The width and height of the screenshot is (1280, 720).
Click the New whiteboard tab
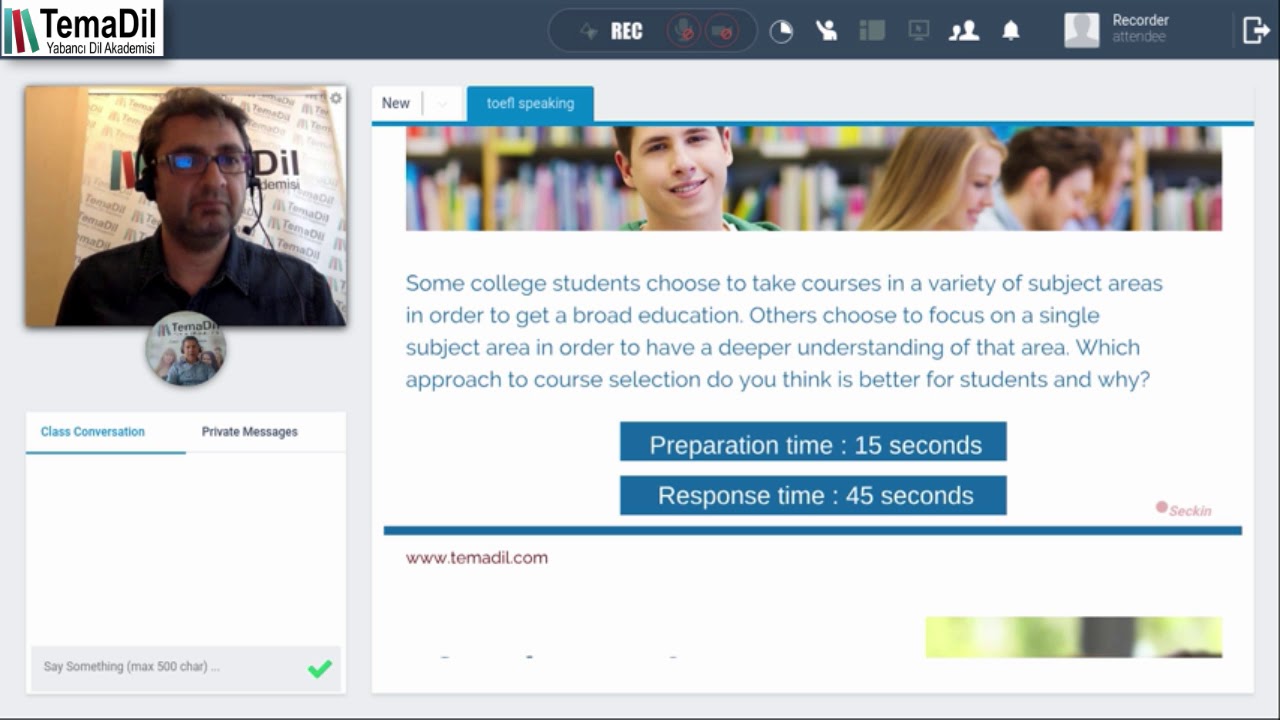pos(396,103)
